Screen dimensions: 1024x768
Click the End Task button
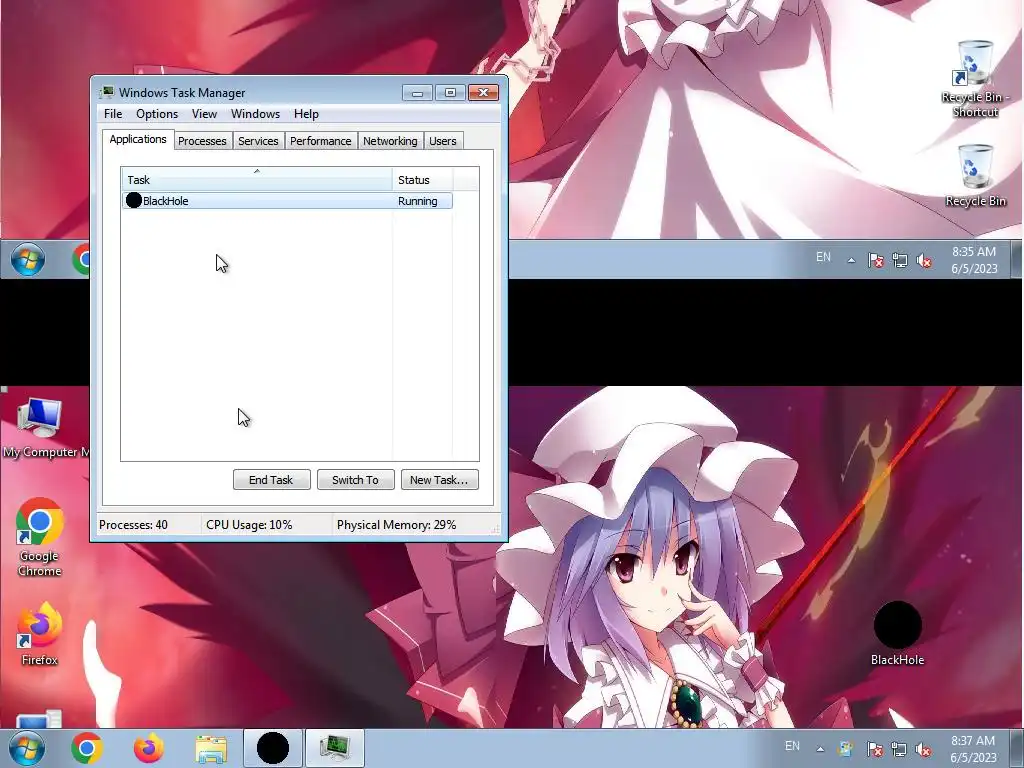(x=271, y=480)
